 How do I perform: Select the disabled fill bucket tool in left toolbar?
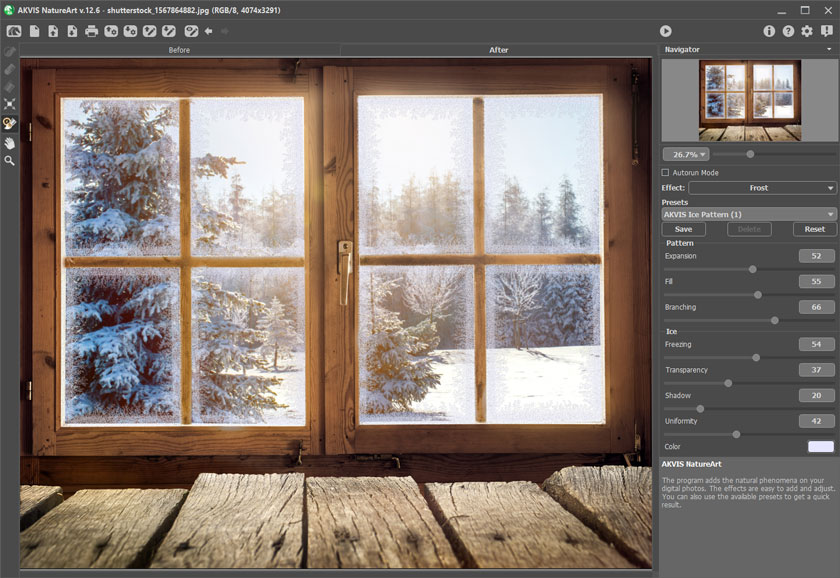(x=10, y=86)
